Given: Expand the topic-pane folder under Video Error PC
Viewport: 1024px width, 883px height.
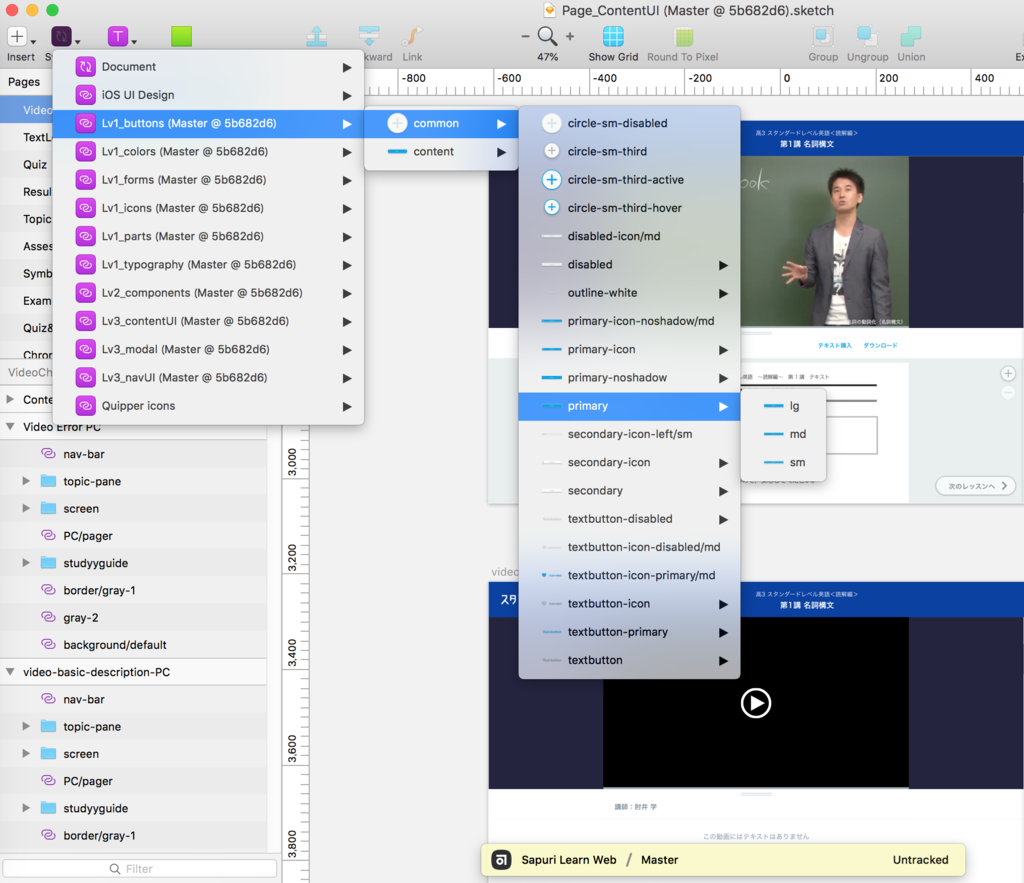Looking at the screenshot, I should pos(27,481).
